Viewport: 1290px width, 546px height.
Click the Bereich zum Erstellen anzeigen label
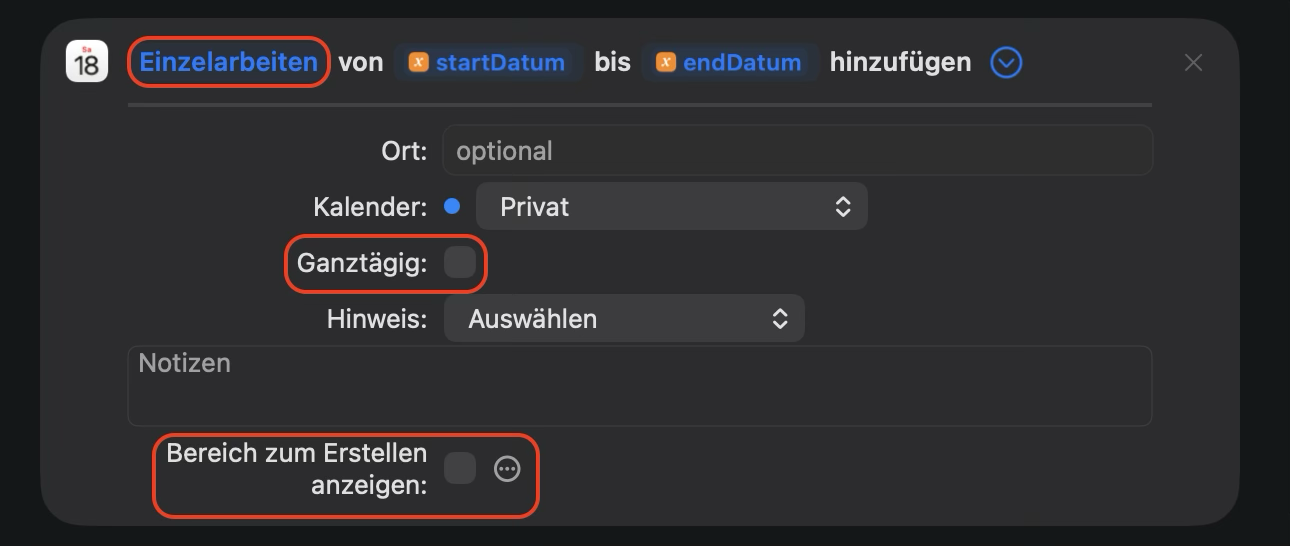297,468
